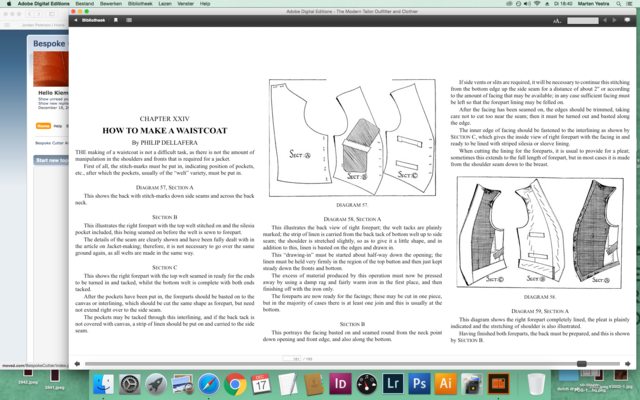Open the Trash in the Dock

536,384
